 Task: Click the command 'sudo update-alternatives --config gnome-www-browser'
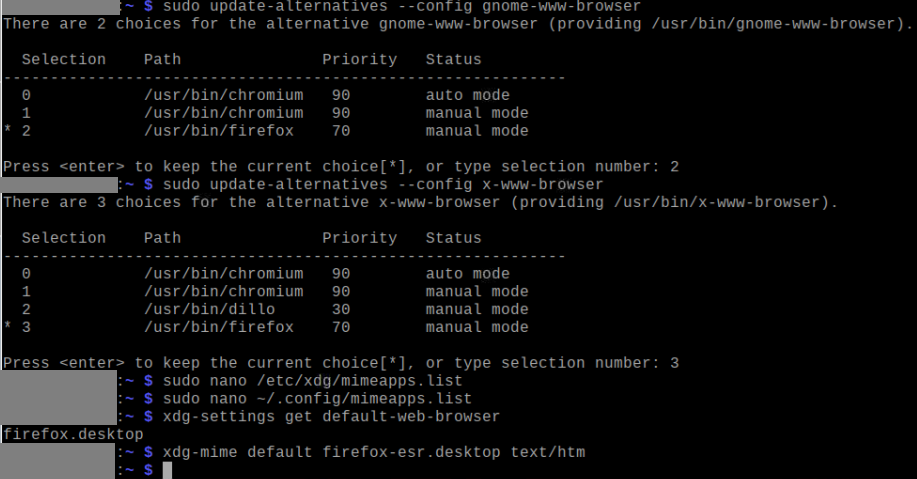tap(402, 6)
